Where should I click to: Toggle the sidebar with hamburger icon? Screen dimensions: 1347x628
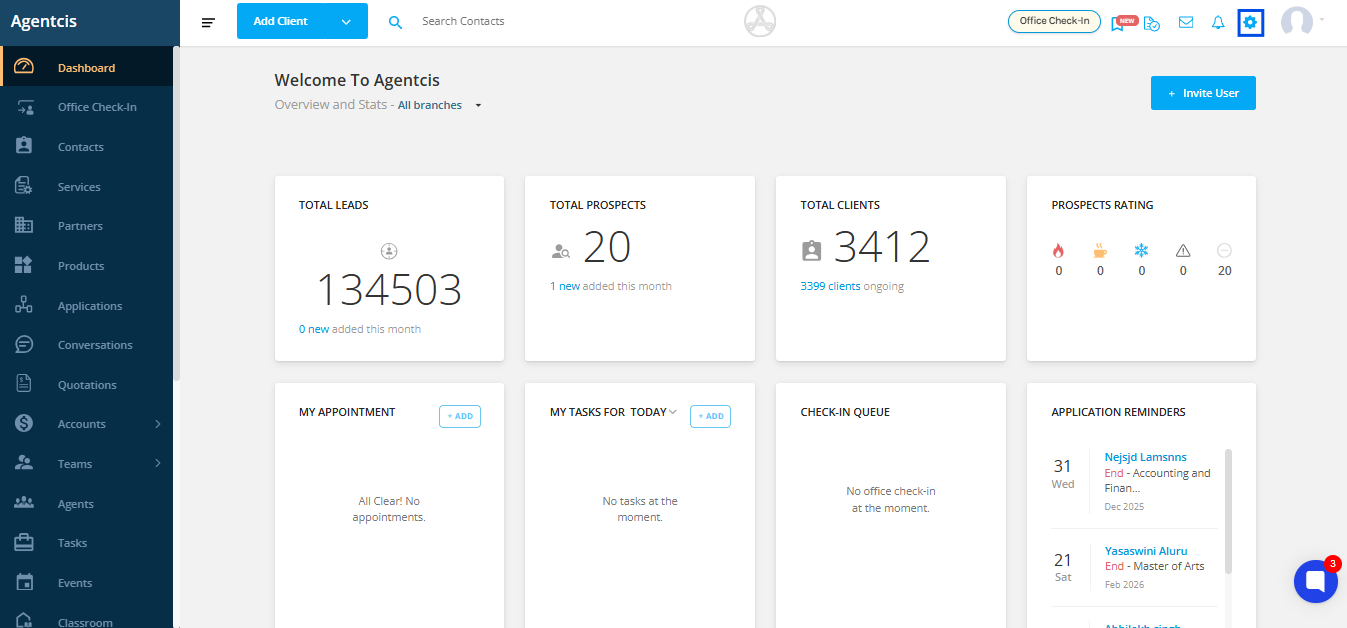208,22
